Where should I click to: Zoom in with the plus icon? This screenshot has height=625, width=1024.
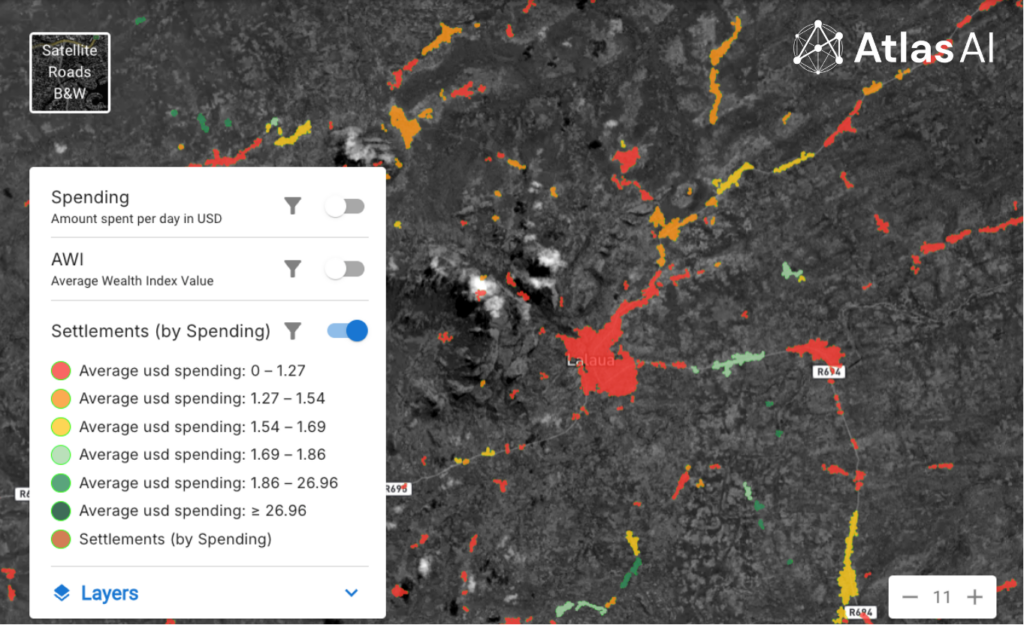click(974, 597)
